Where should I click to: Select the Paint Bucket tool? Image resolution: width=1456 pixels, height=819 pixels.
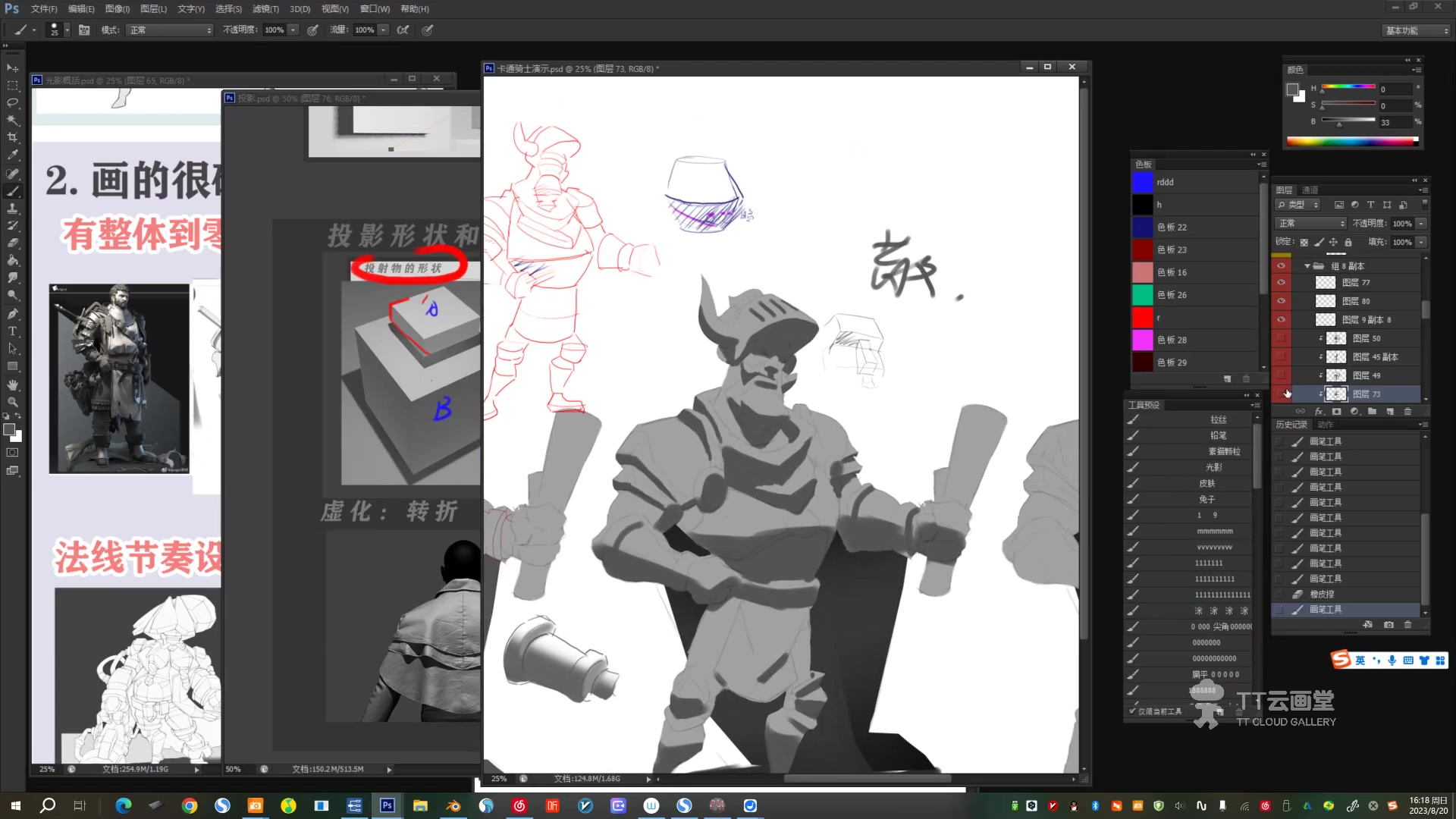click(13, 261)
